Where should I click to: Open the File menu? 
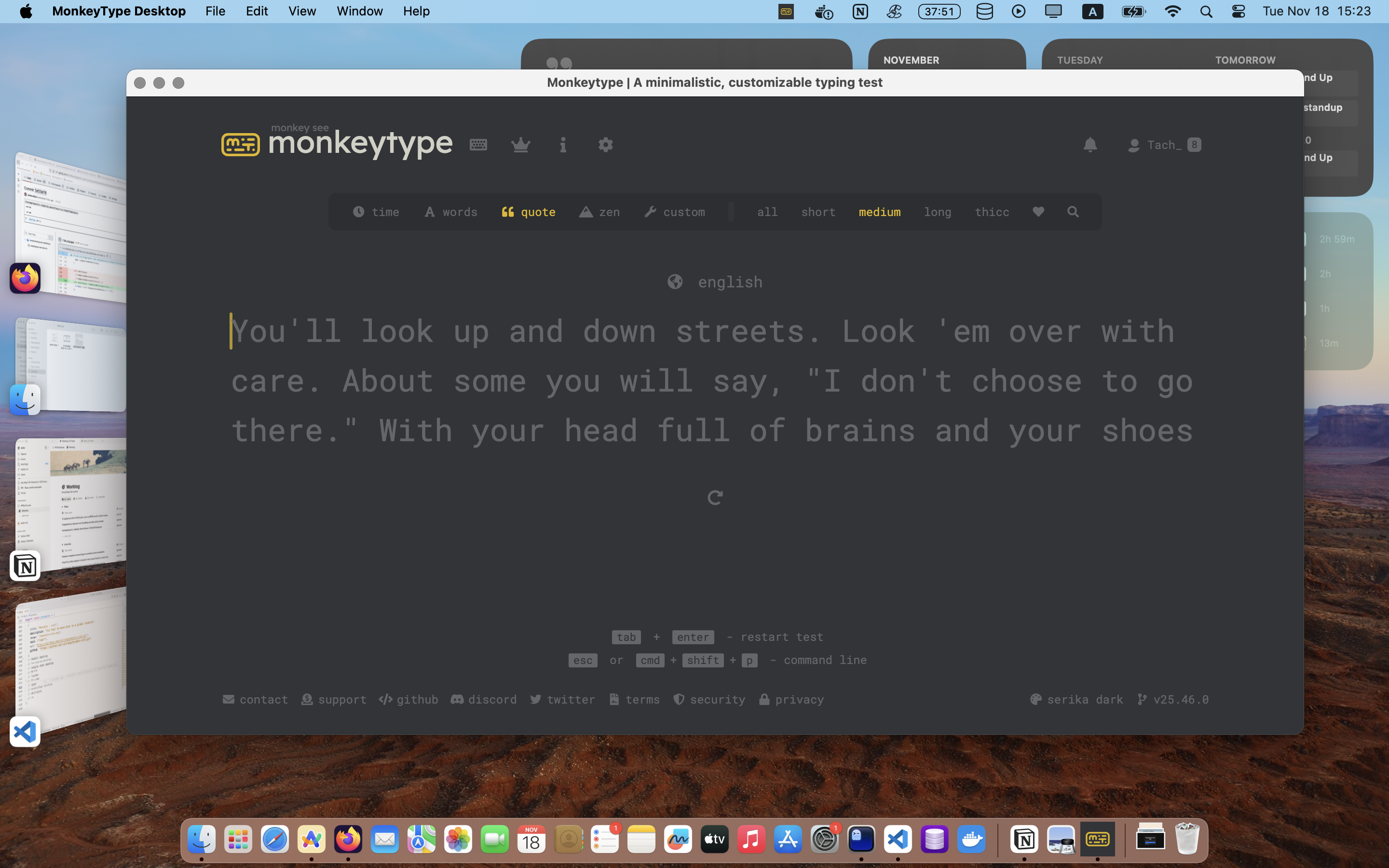click(215, 11)
